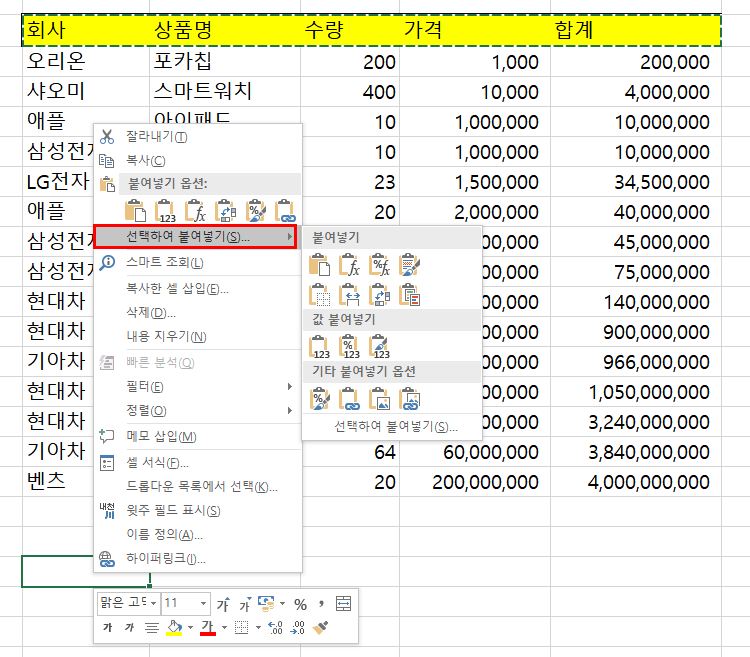This screenshot has width=750, height=657.
Task: Click merge and center in mini toolbar
Action: coord(343,604)
